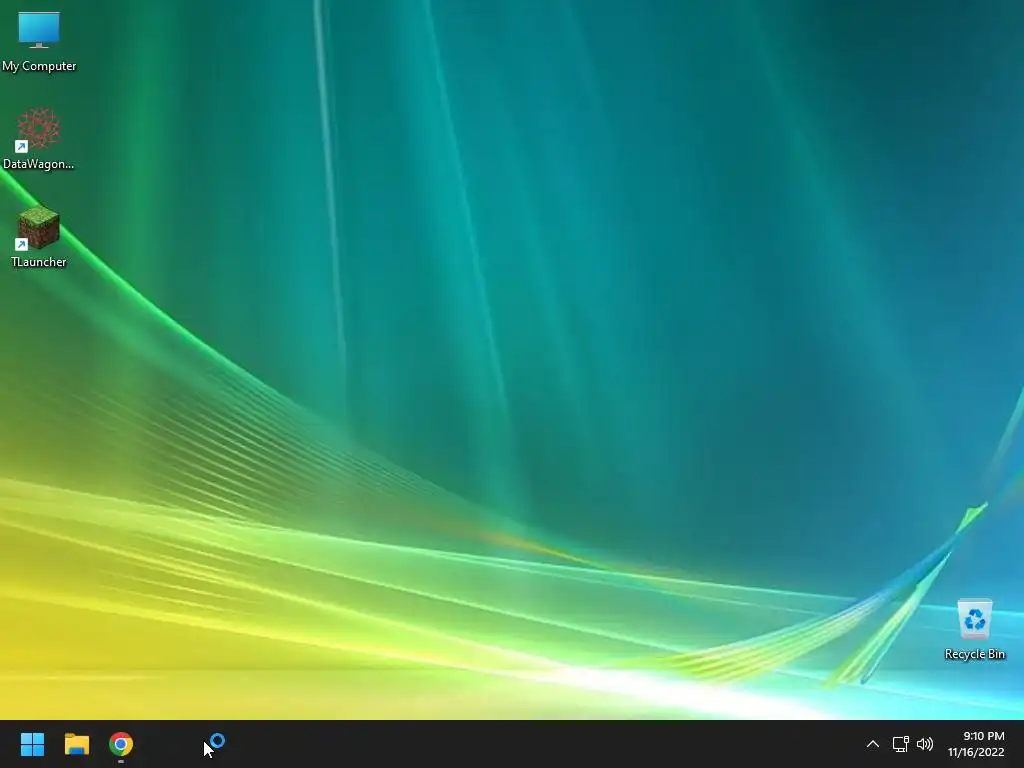Click the Recycle Bin label text
Image resolution: width=1024 pixels, height=768 pixels.
click(x=974, y=654)
